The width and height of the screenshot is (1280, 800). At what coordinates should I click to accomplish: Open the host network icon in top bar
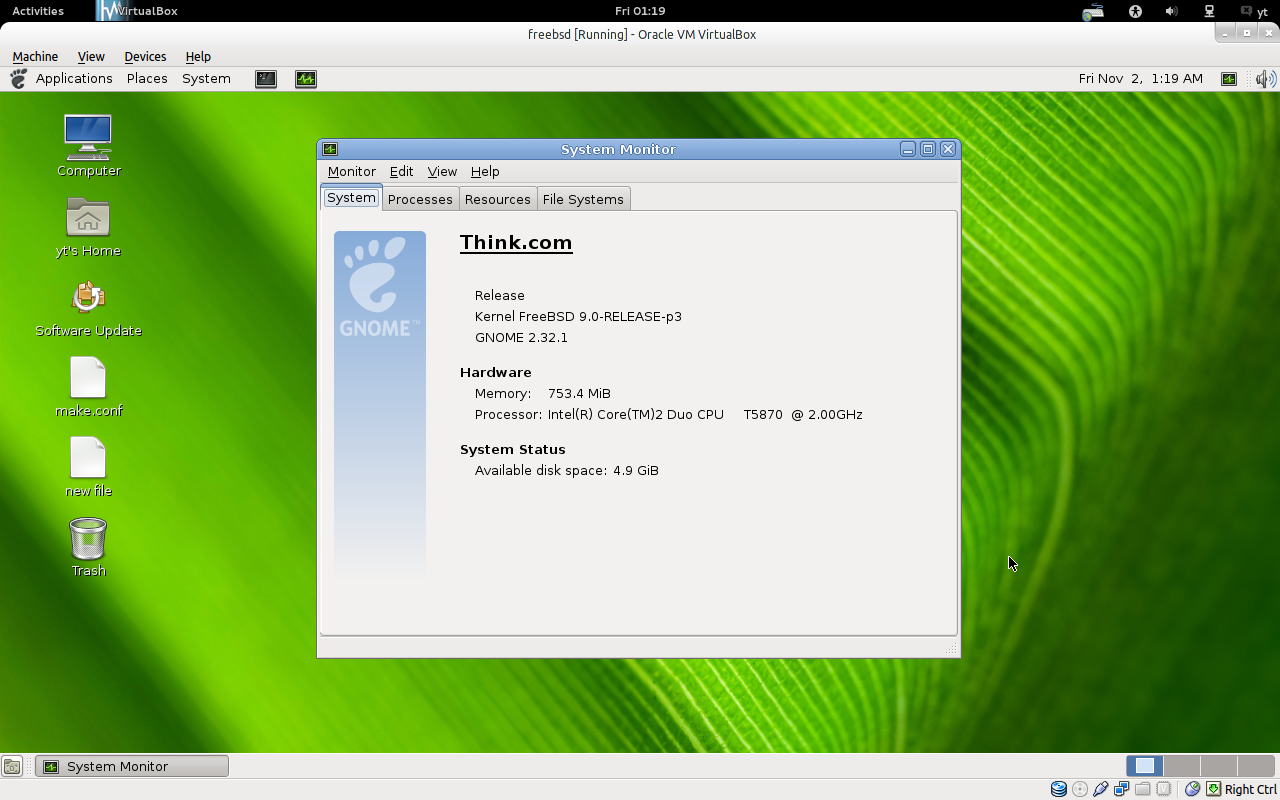pyautogui.click(x=1209, y=11)
